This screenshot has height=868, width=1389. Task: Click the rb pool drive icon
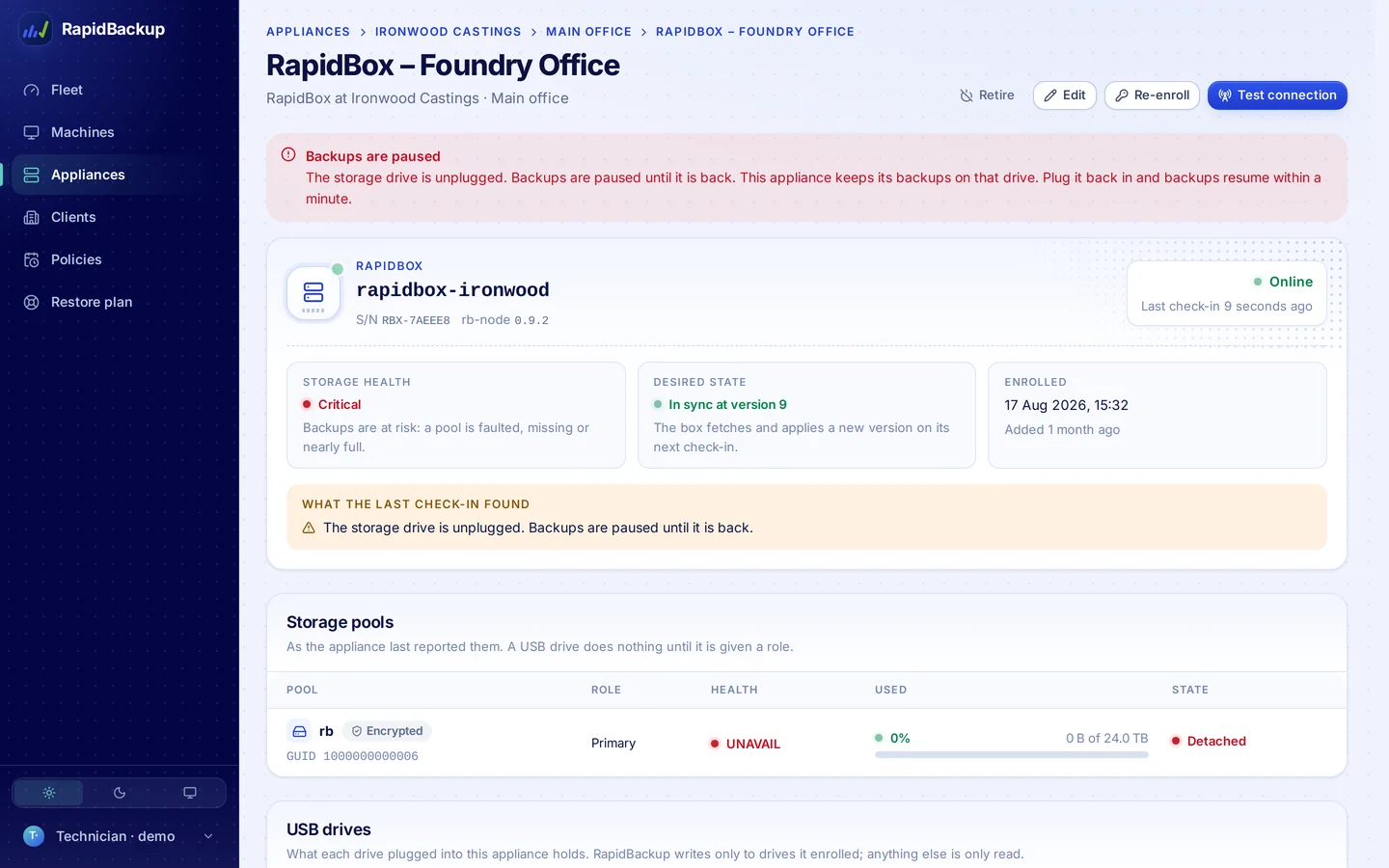pyautogui.click(x=299, y=731)
